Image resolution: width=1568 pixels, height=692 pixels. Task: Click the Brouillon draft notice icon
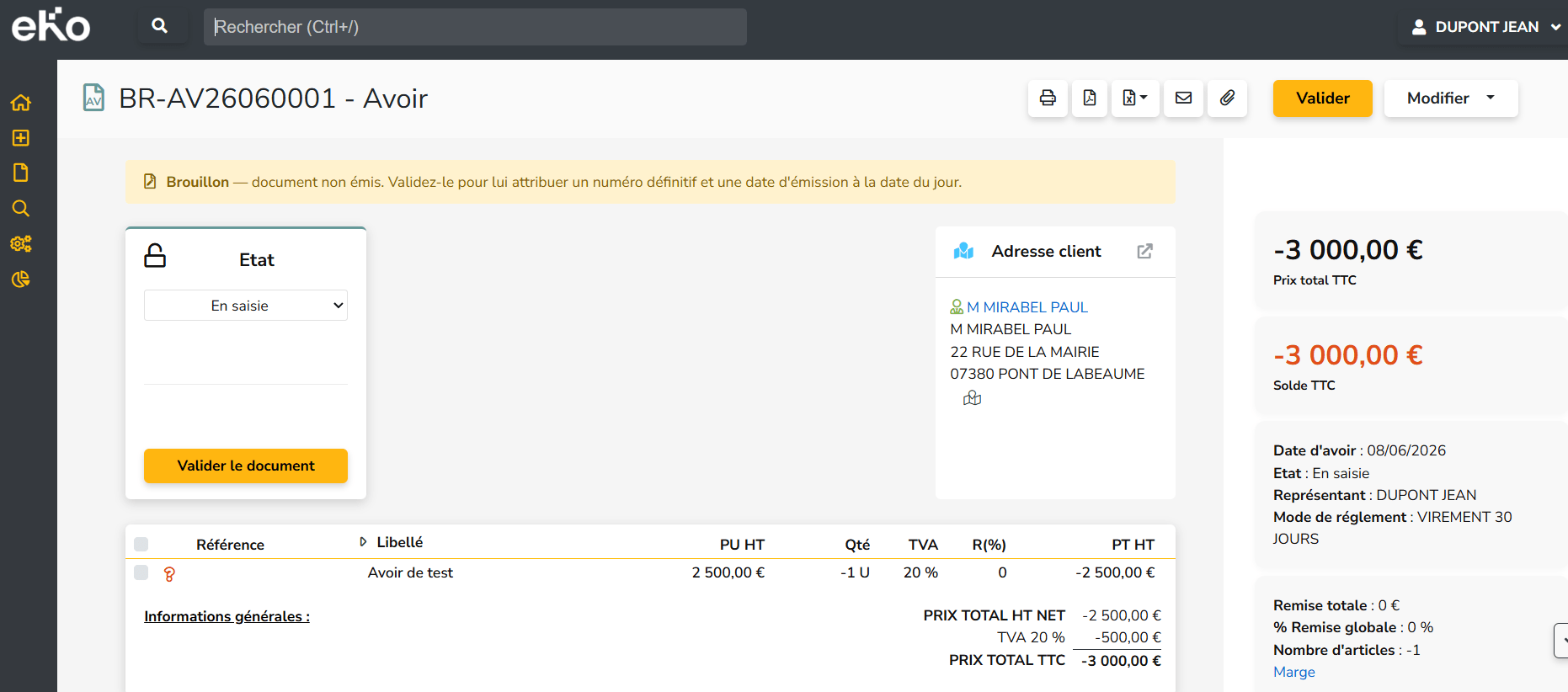[150, 182]
